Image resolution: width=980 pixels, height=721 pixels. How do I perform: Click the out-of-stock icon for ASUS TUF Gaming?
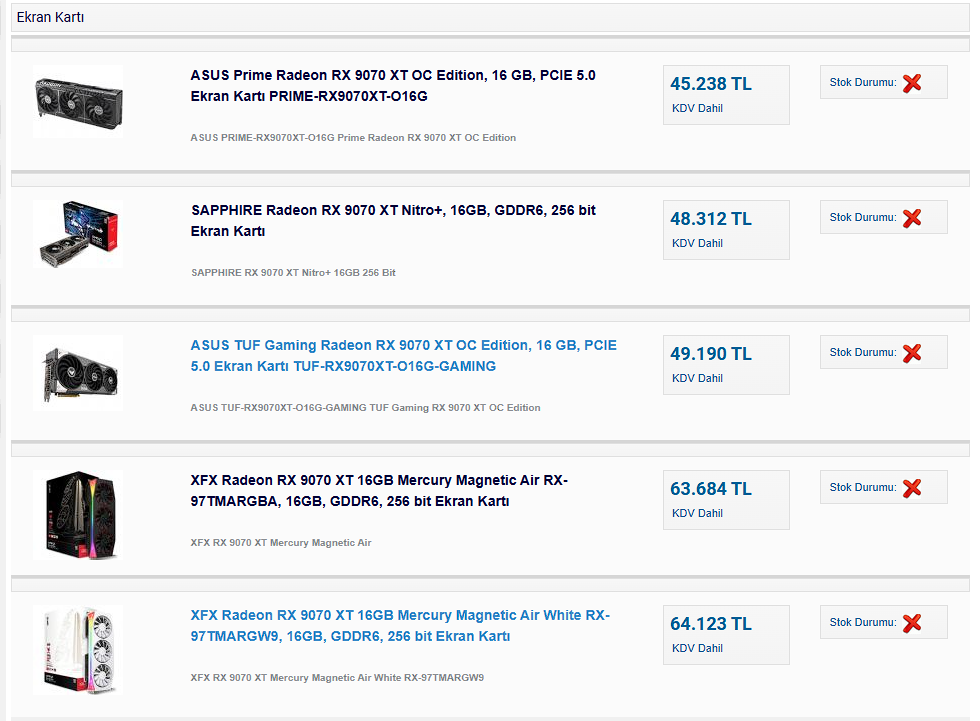[x=912, y=352]
